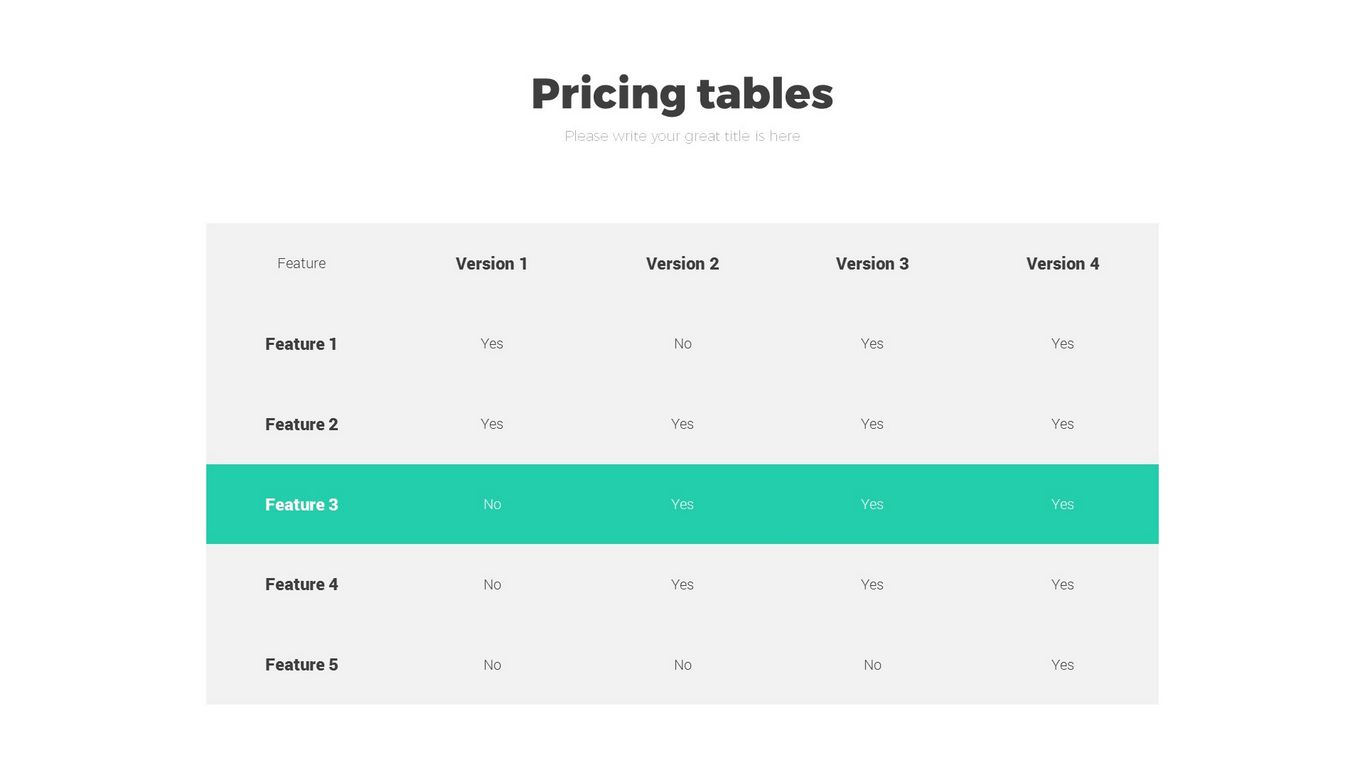The width and height of the screenshot is (1365, 768).
Task: Click the "Feature 2" row label
Action: pos(301,424)
